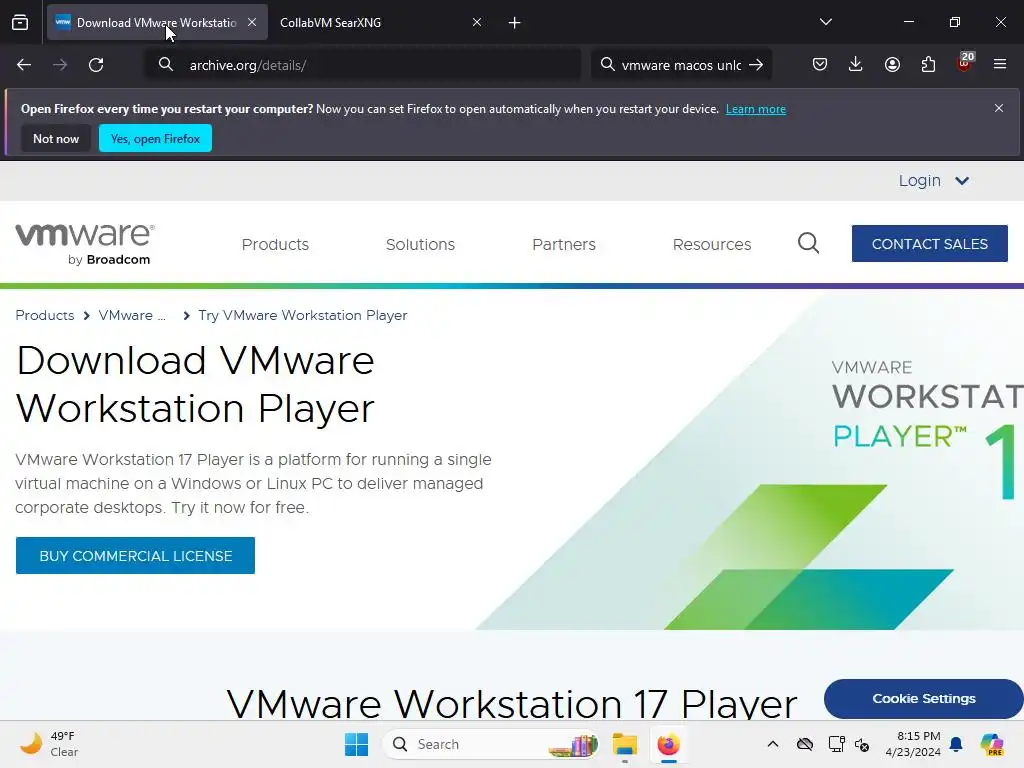Open the VMware ... breadcrumb link
The width and height of the screenshot is (1024, 768).
(x=132, y=315)
